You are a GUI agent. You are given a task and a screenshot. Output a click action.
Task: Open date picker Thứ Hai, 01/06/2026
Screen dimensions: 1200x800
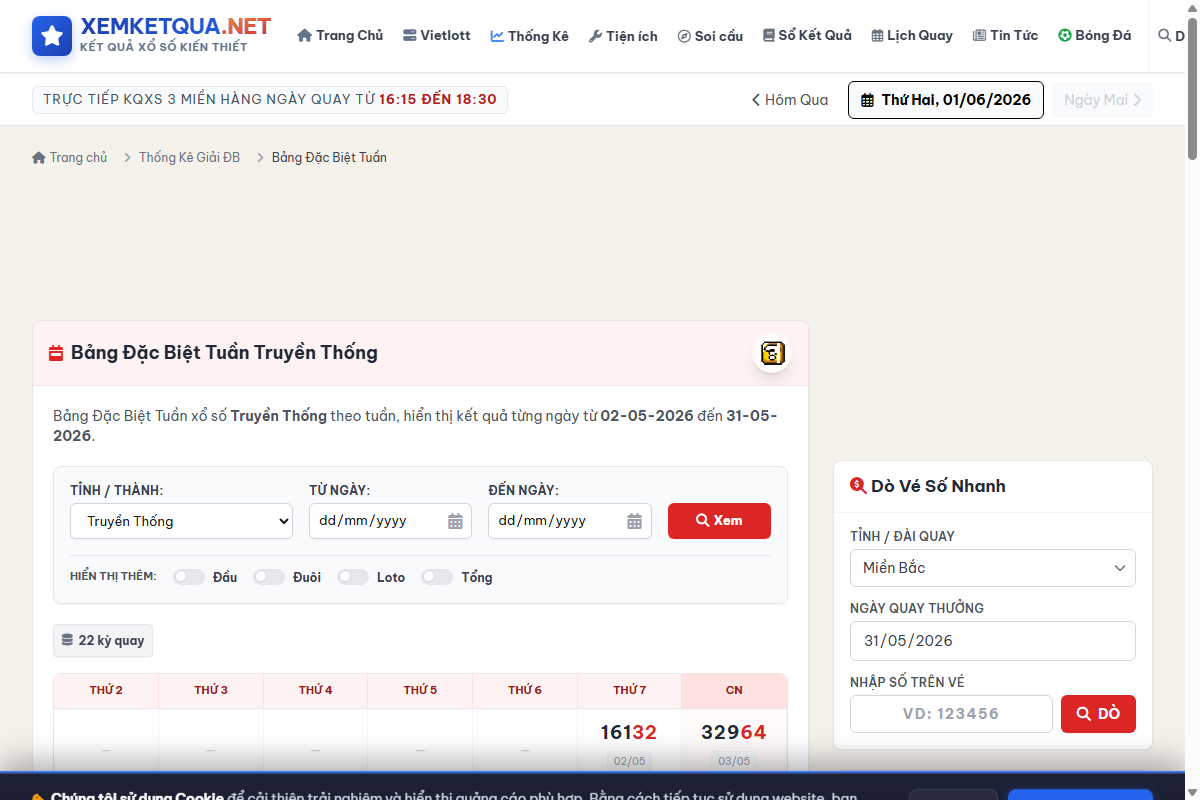[946, 100]
